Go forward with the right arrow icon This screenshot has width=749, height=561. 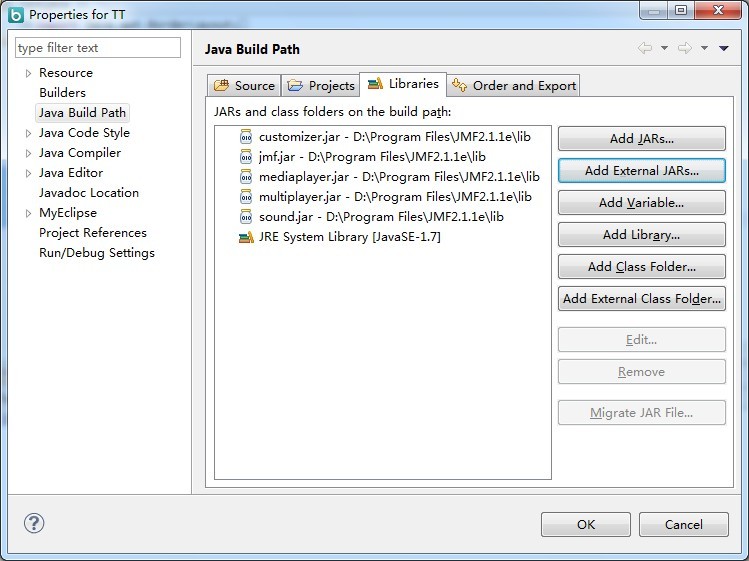685,48
